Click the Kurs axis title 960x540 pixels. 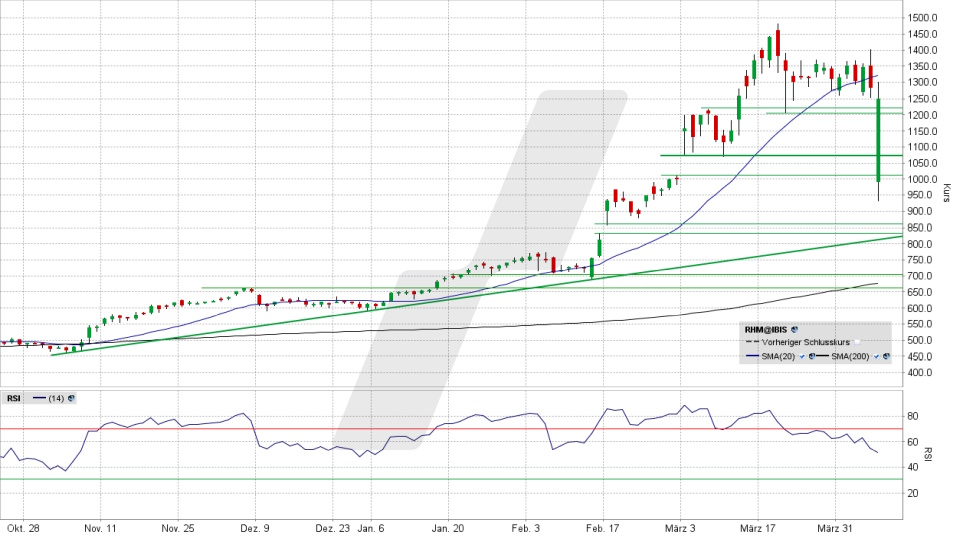pyautogui.click(x=947, y=192)
